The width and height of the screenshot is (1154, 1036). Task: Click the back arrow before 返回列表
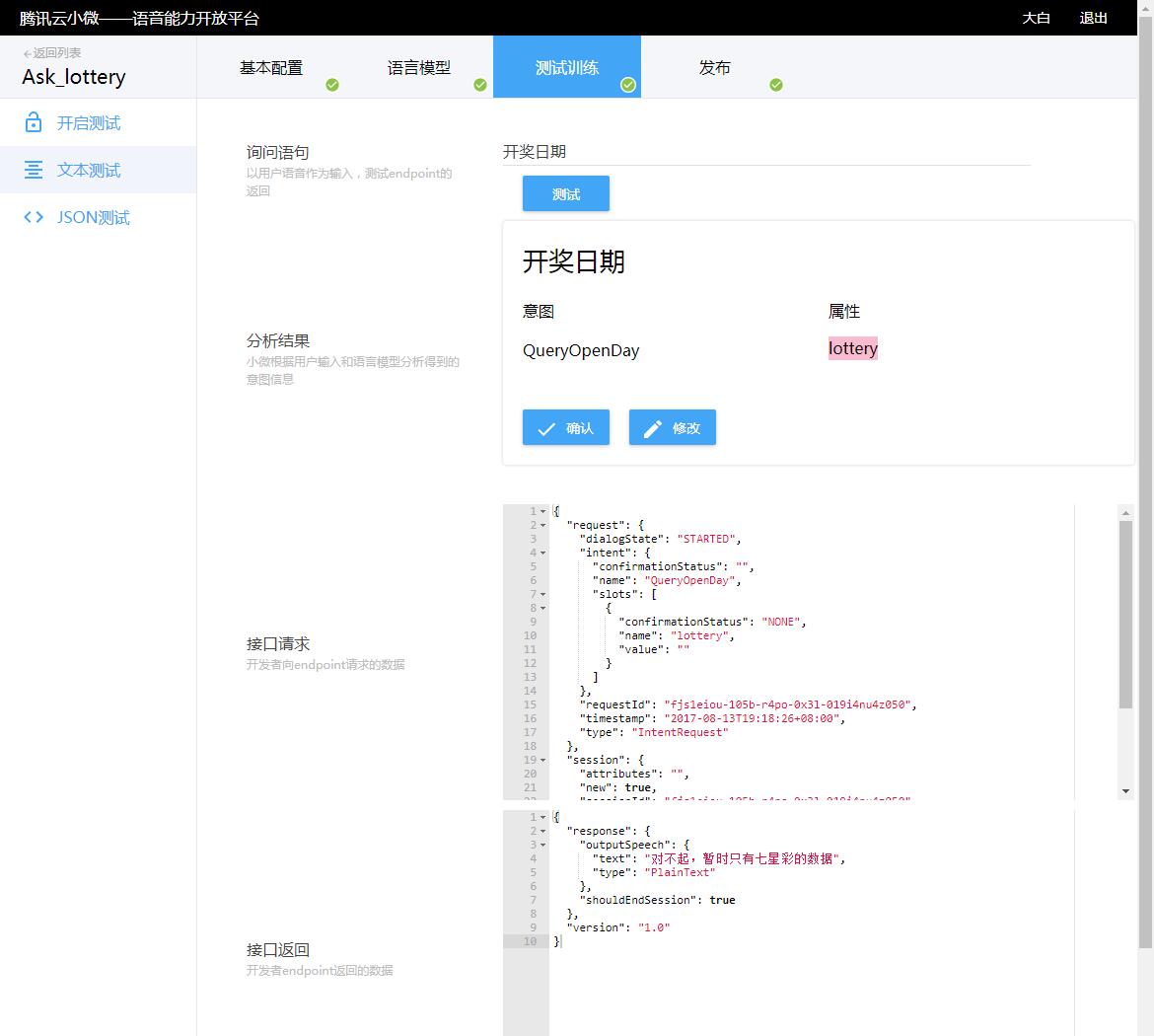[x=26, y=52]
